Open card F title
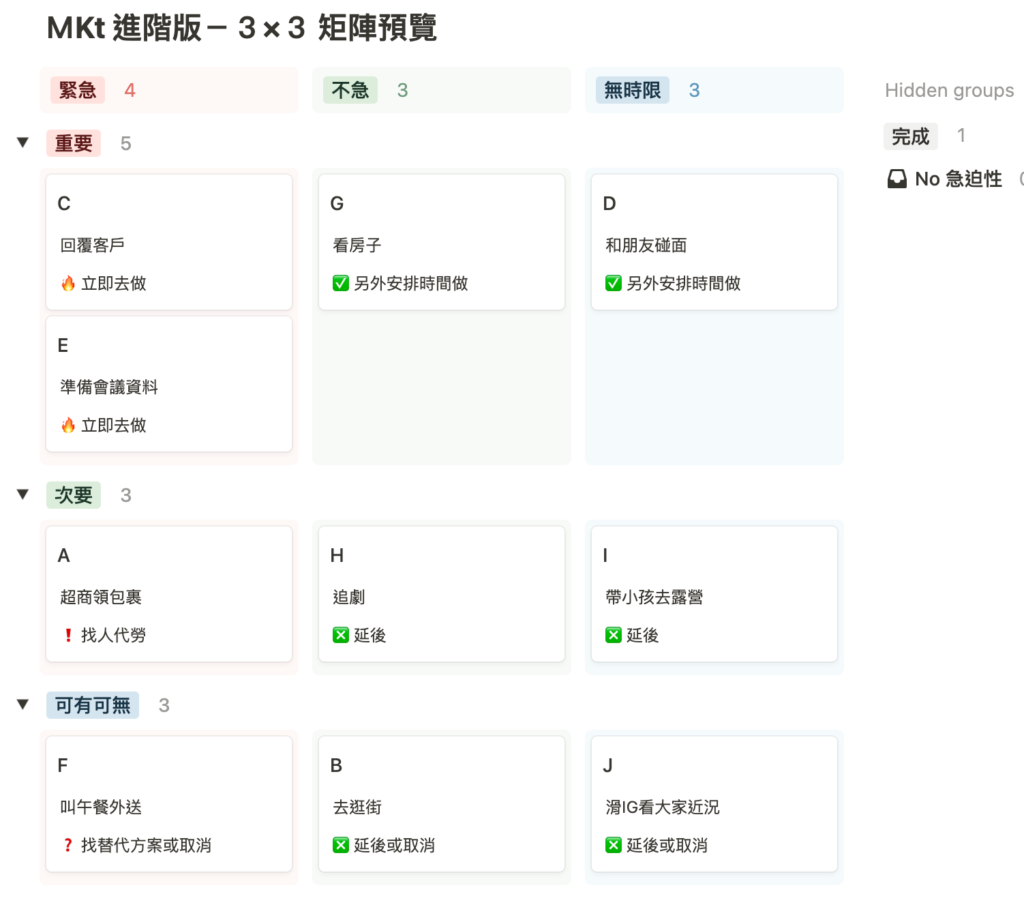The height and width of the screenshot is (907, 1024). click(x=63, y=765)
